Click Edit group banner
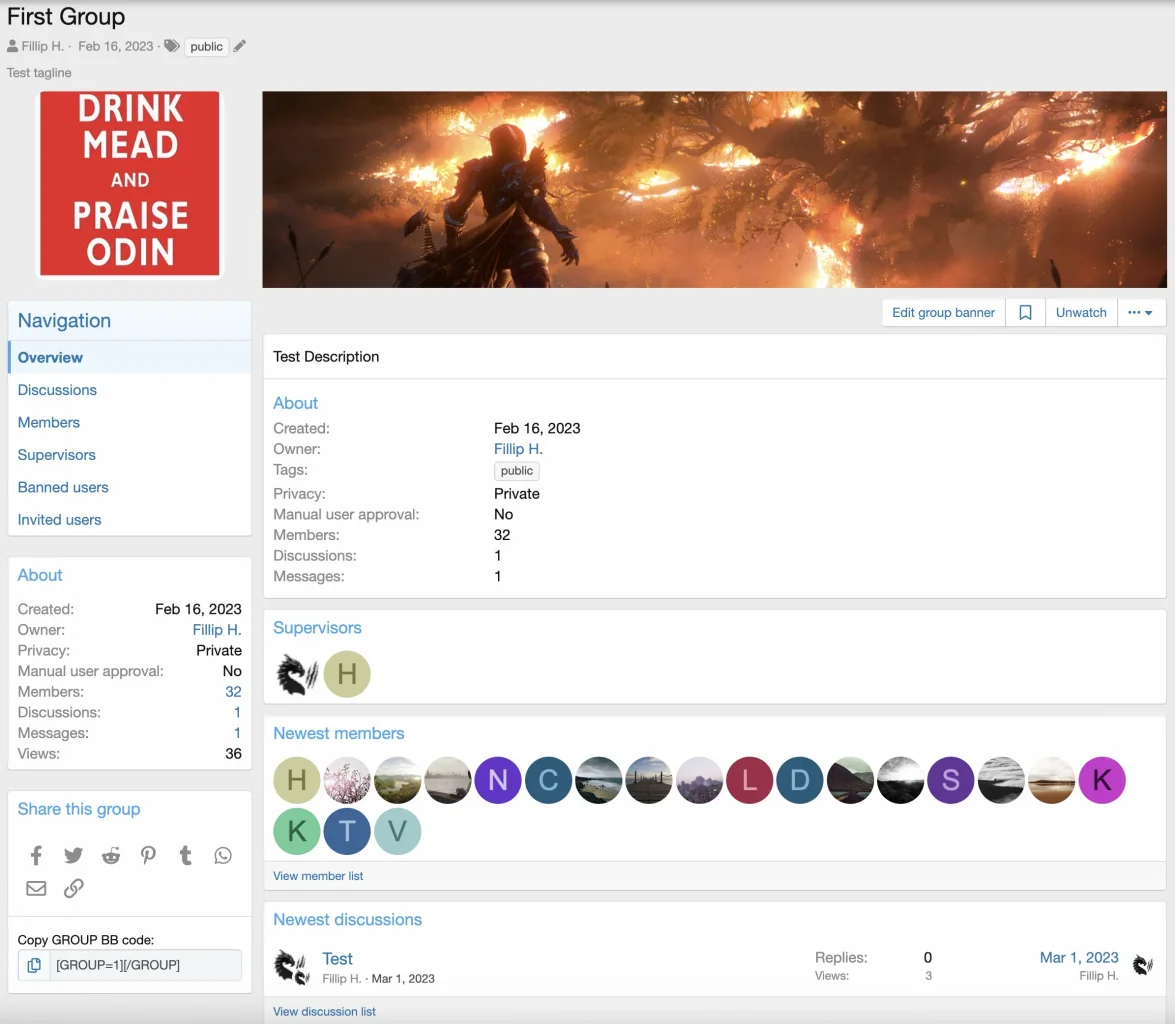 click(x=942, y=312)
